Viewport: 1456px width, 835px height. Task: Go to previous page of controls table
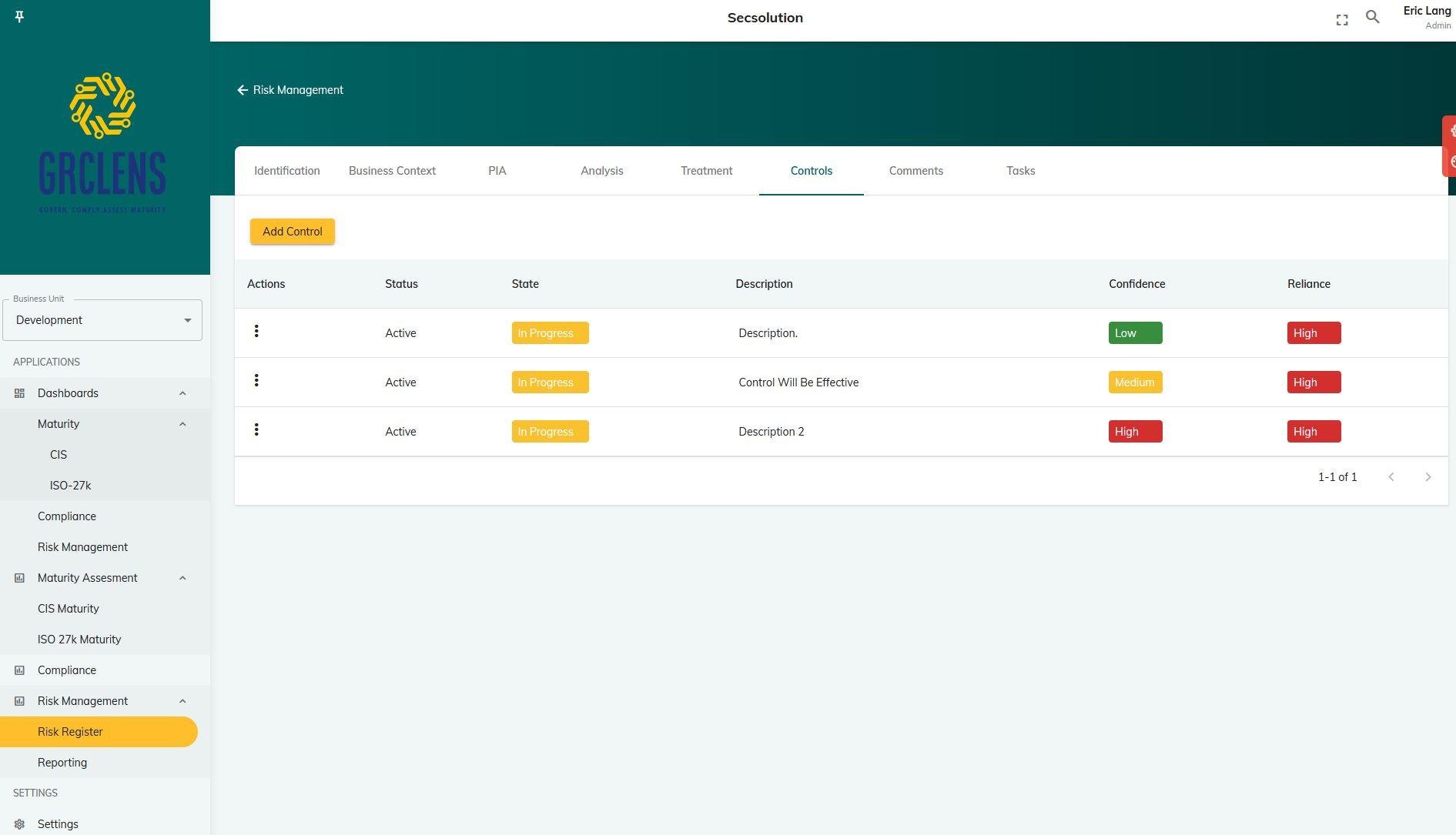pos(1391,477)
